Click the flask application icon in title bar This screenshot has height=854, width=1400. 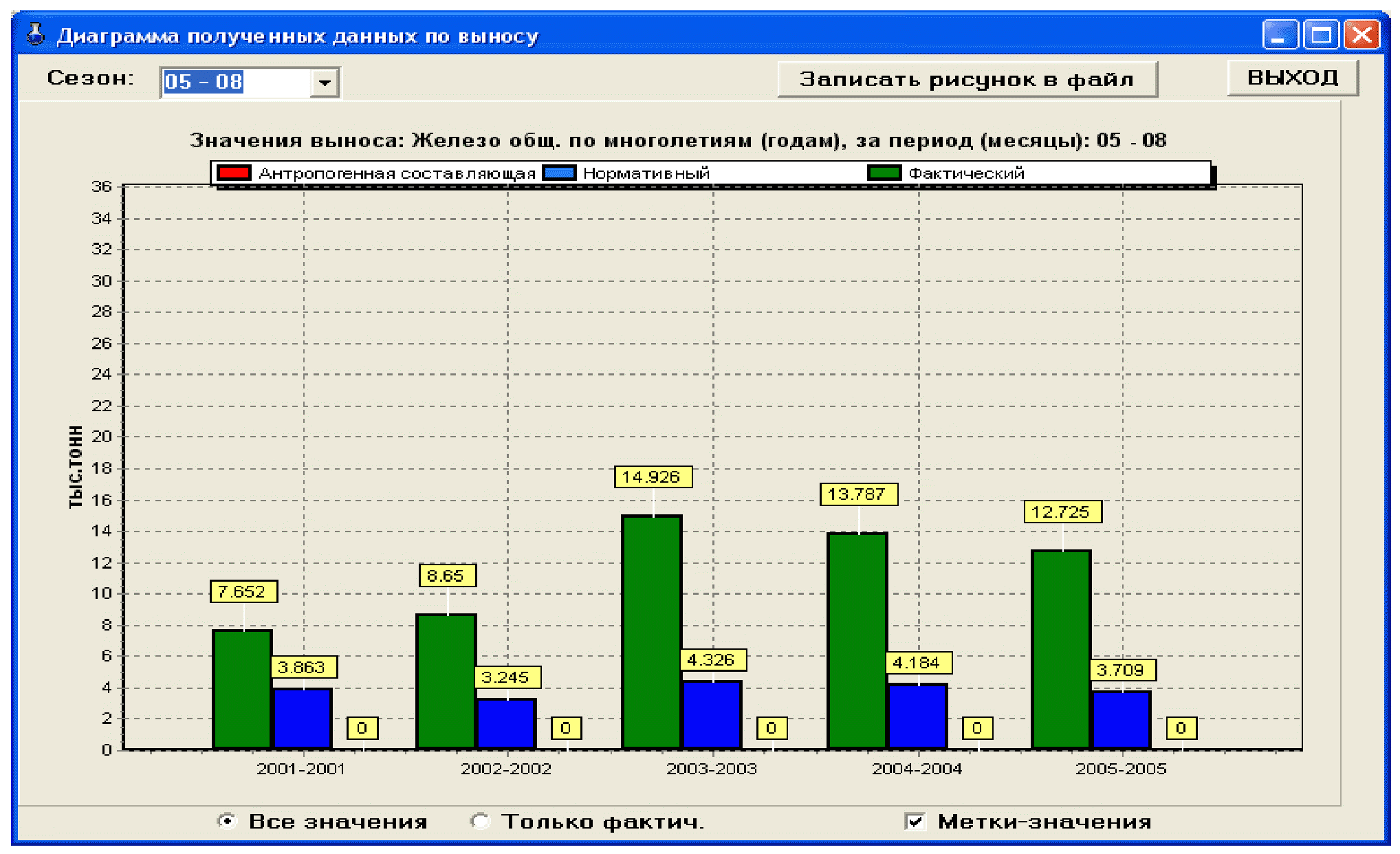(35, 34)
